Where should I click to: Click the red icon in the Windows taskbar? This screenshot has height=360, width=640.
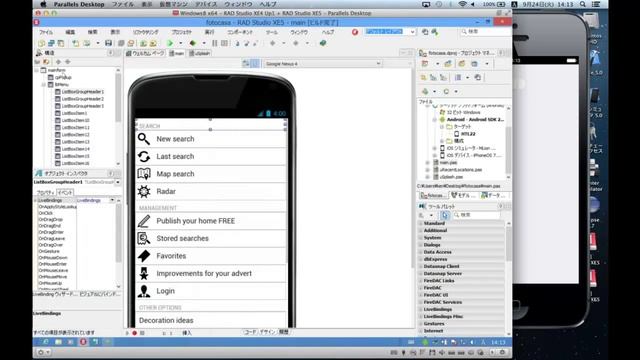tap(83, 342)
